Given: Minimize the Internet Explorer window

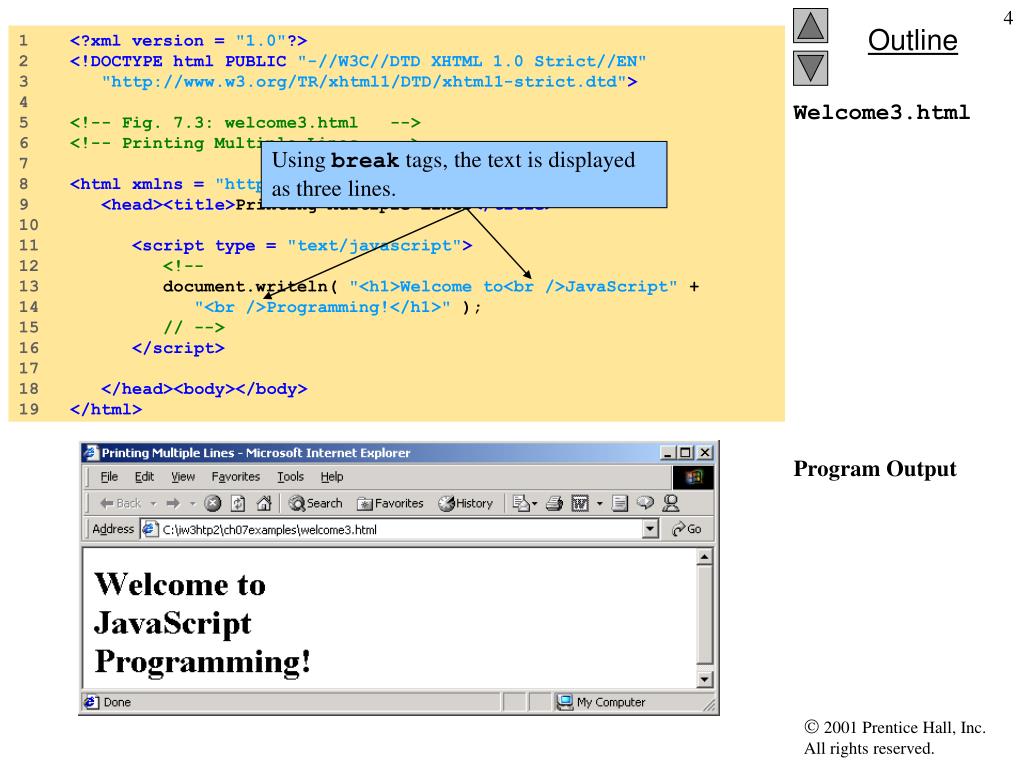Looking at the screenshot, I should (x=667, y=453).
